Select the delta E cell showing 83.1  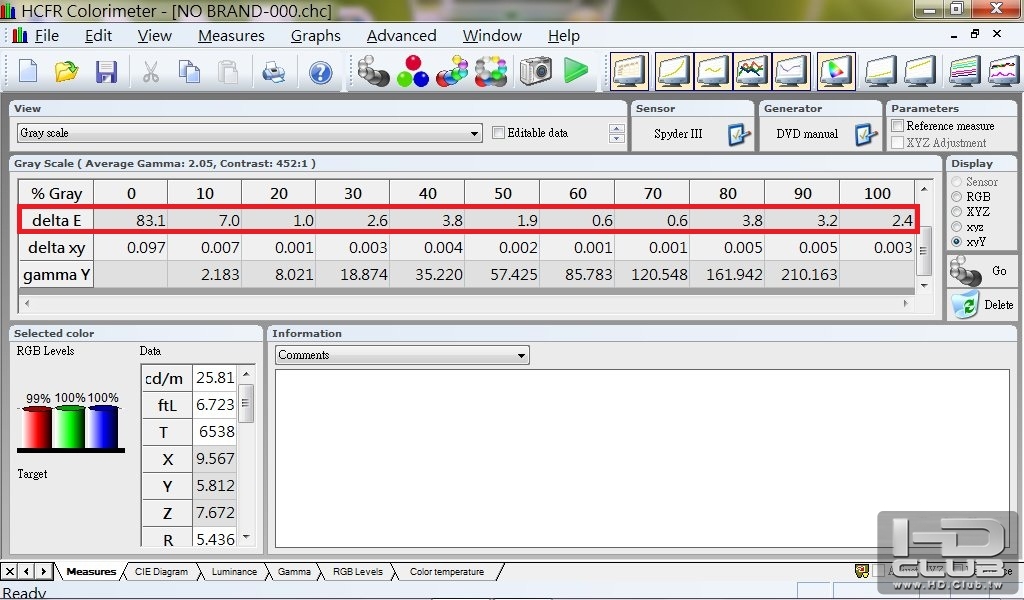[x=131, y=221]
